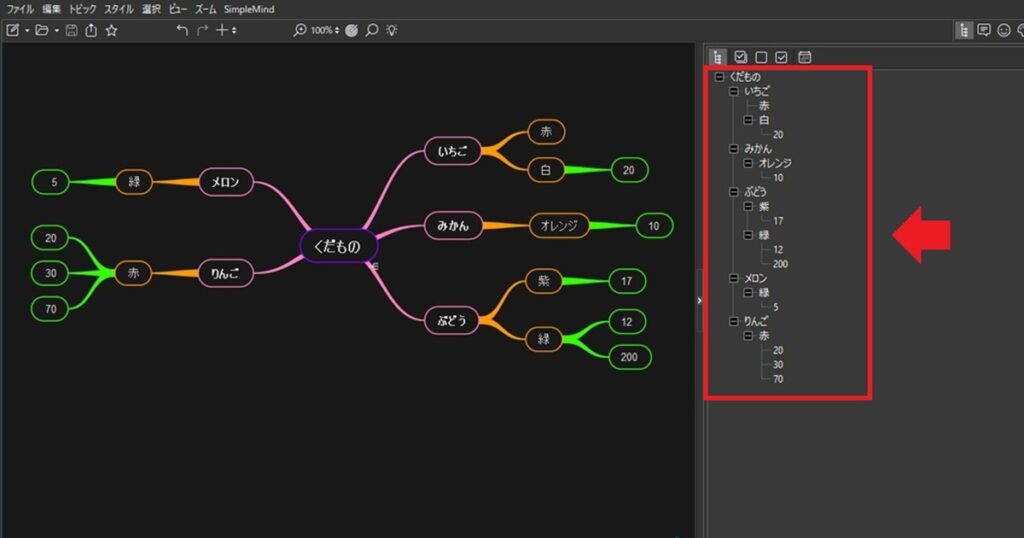This screenshot has width=1024, height=538.
Task: Collapse the ぶどう node in outline tree
Action: coord(733,192)
